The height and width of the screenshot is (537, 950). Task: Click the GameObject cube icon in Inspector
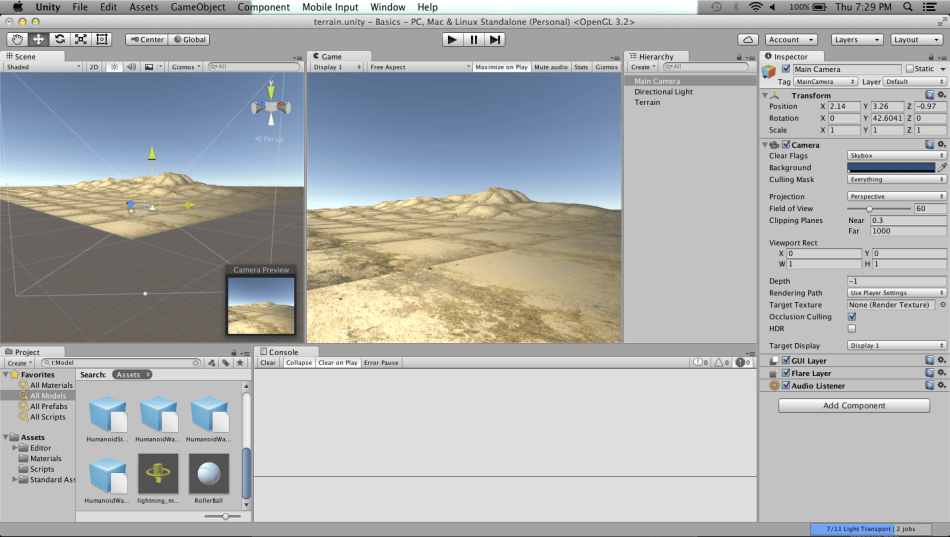769,72
